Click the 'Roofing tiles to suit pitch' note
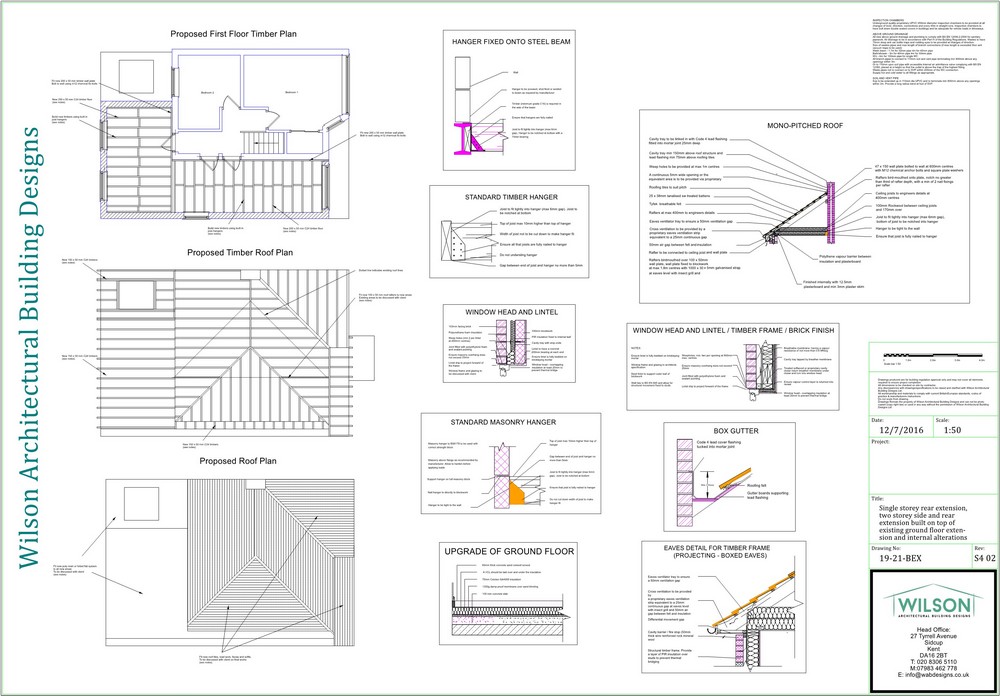Viewport: 1000px width, 696px height. pyautogui.click(x=670, y=188)
